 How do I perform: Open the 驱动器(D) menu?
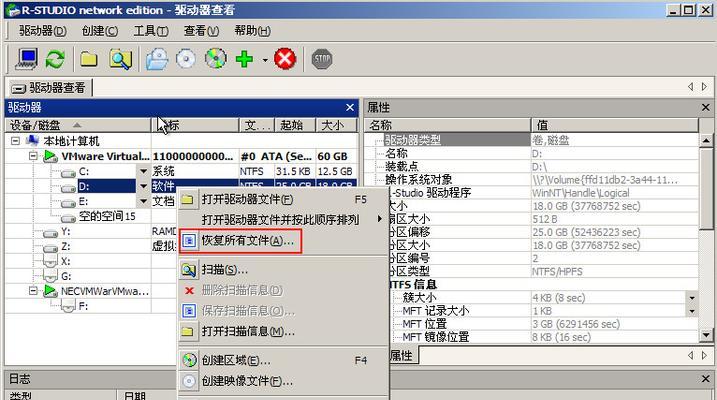click(x=43, y=31)
